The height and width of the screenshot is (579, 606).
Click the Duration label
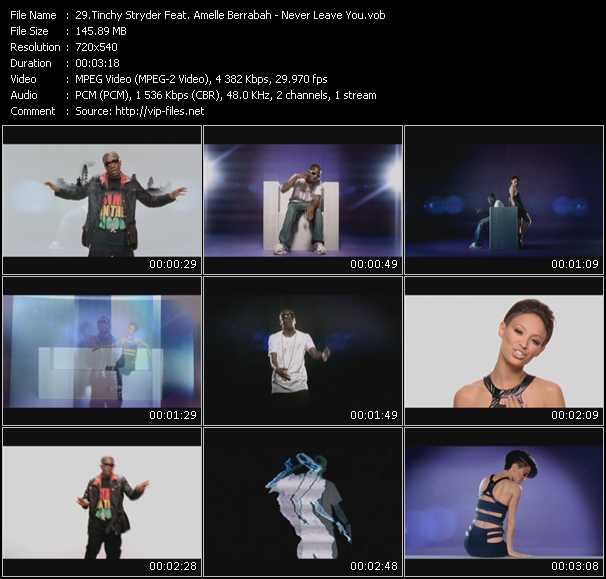(x=31, y=63)
